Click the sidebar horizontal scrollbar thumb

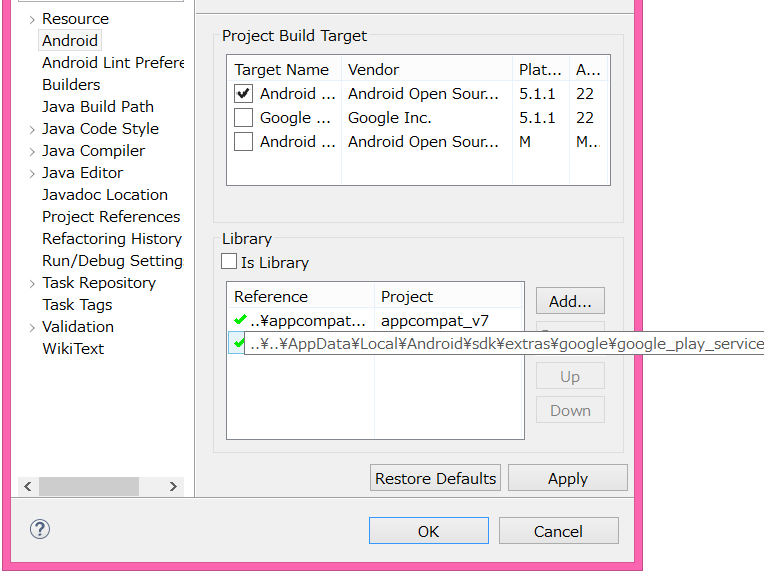point(88,486)
